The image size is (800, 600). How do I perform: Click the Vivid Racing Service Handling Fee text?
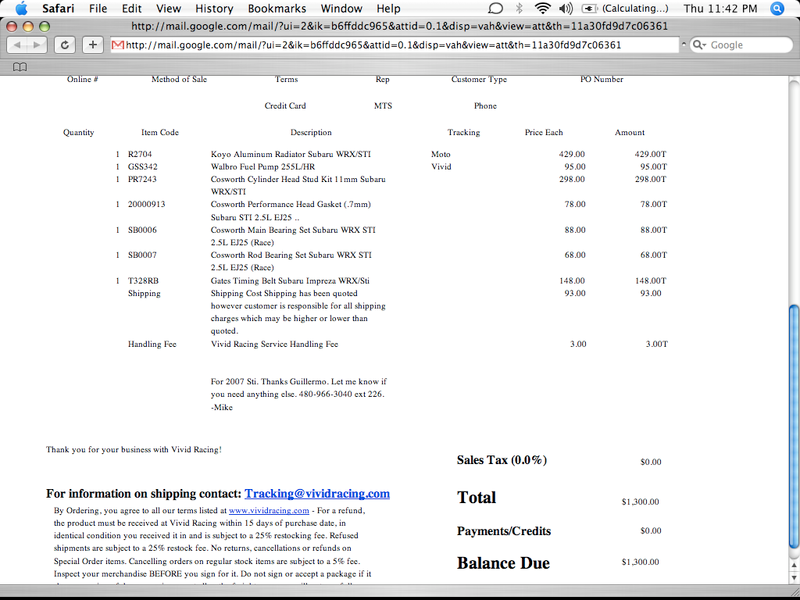tap(274, 344)
